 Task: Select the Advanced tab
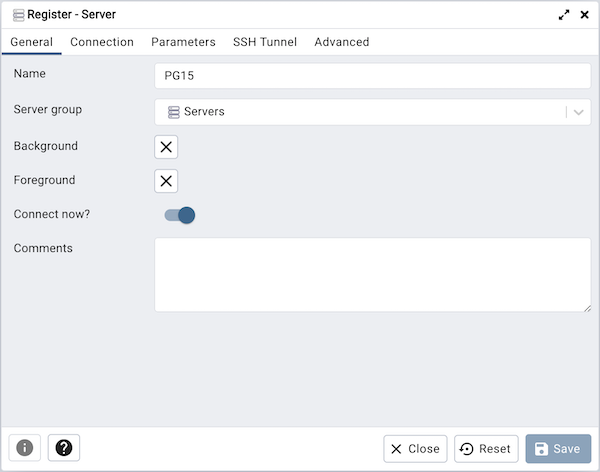[x=342, y=42]
